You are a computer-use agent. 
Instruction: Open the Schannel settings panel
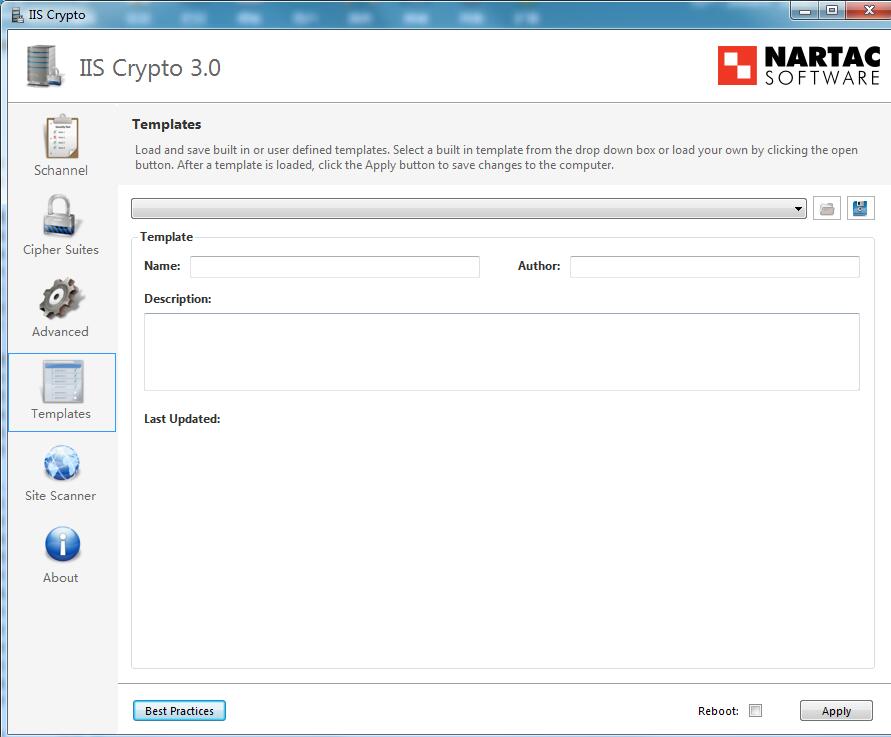coord(60,144)
